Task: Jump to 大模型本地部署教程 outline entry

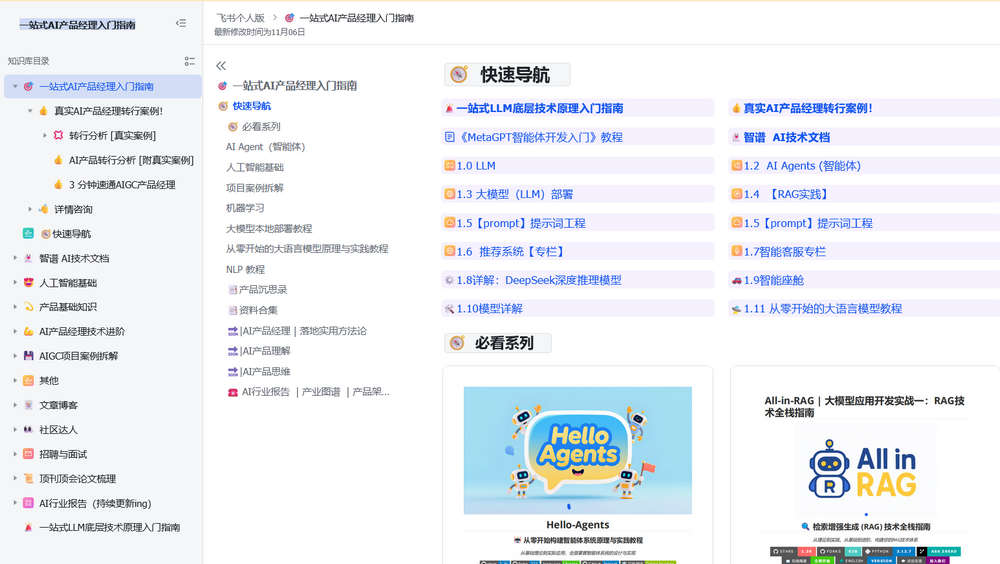Action: [x=269, y=228]
